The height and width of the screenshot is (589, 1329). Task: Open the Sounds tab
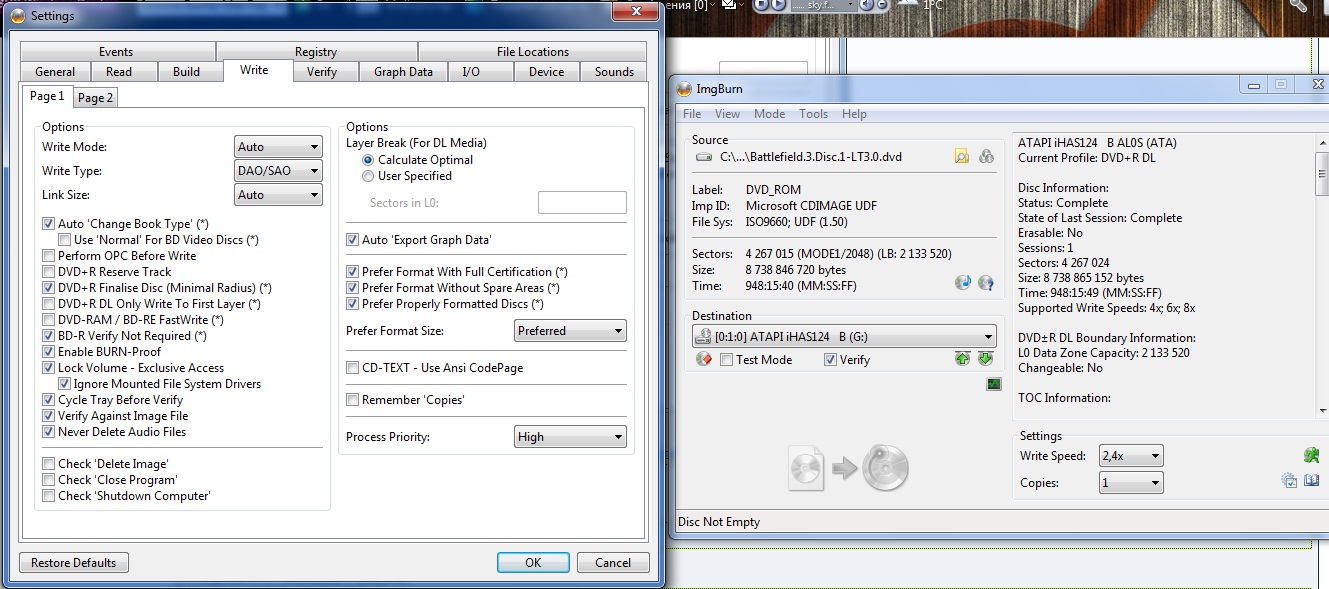coord(614,72)
